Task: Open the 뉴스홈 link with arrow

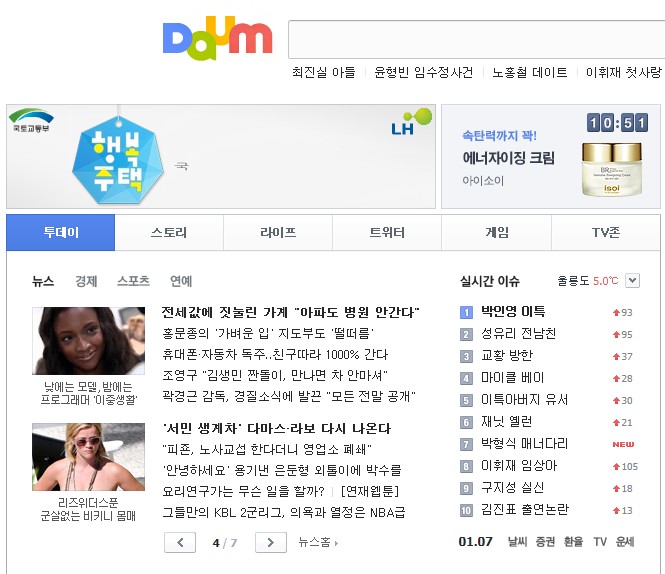Action: tap(318, 542)
